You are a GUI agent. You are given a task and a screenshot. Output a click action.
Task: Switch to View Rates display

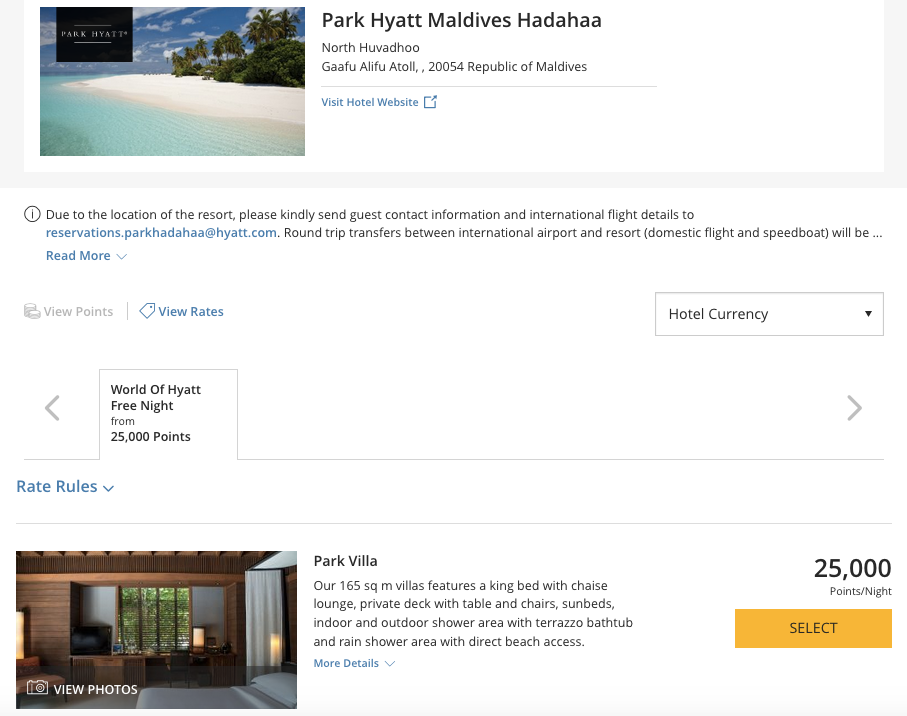click(x=191, y=312)
